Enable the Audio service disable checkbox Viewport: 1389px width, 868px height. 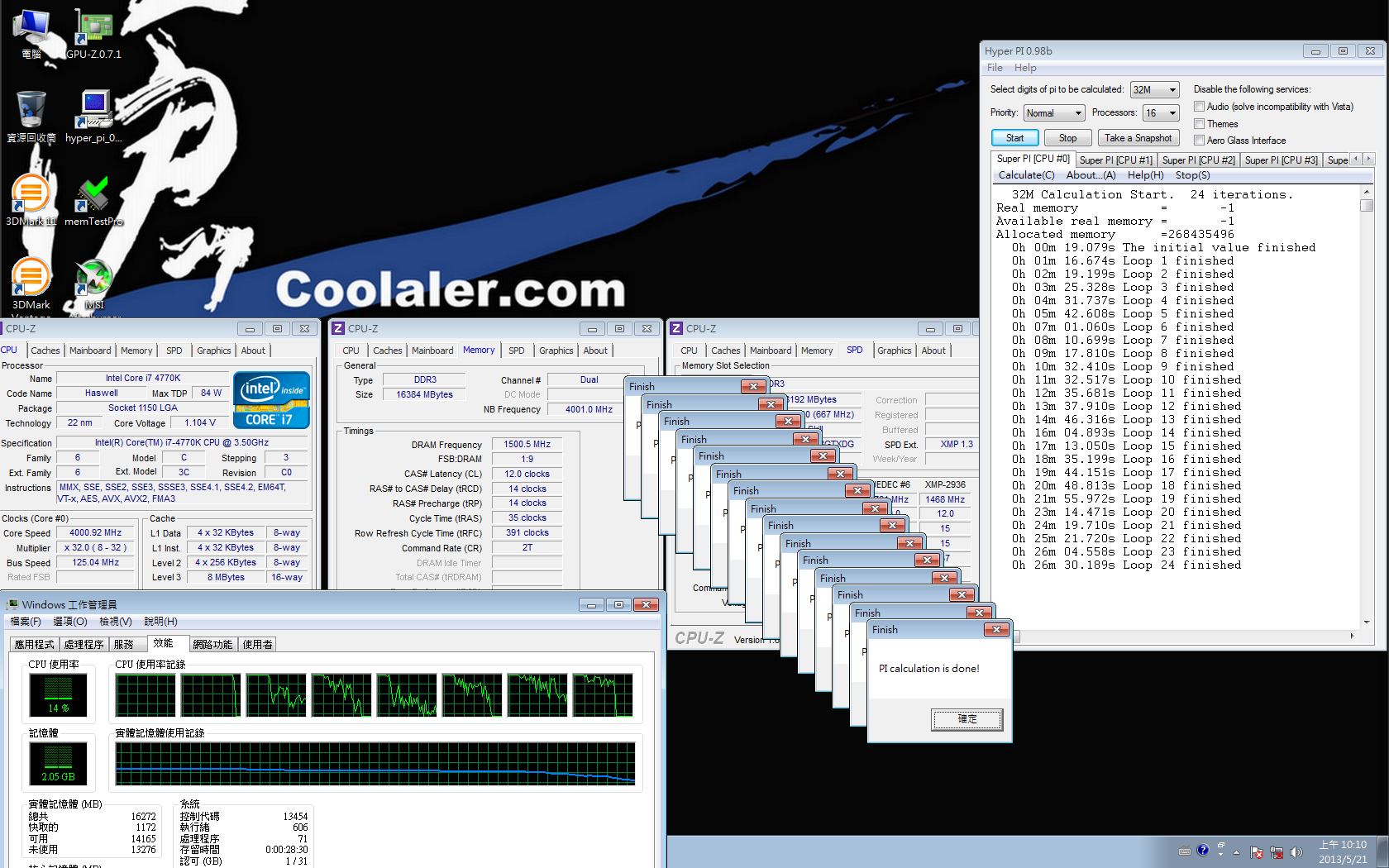1199,107
